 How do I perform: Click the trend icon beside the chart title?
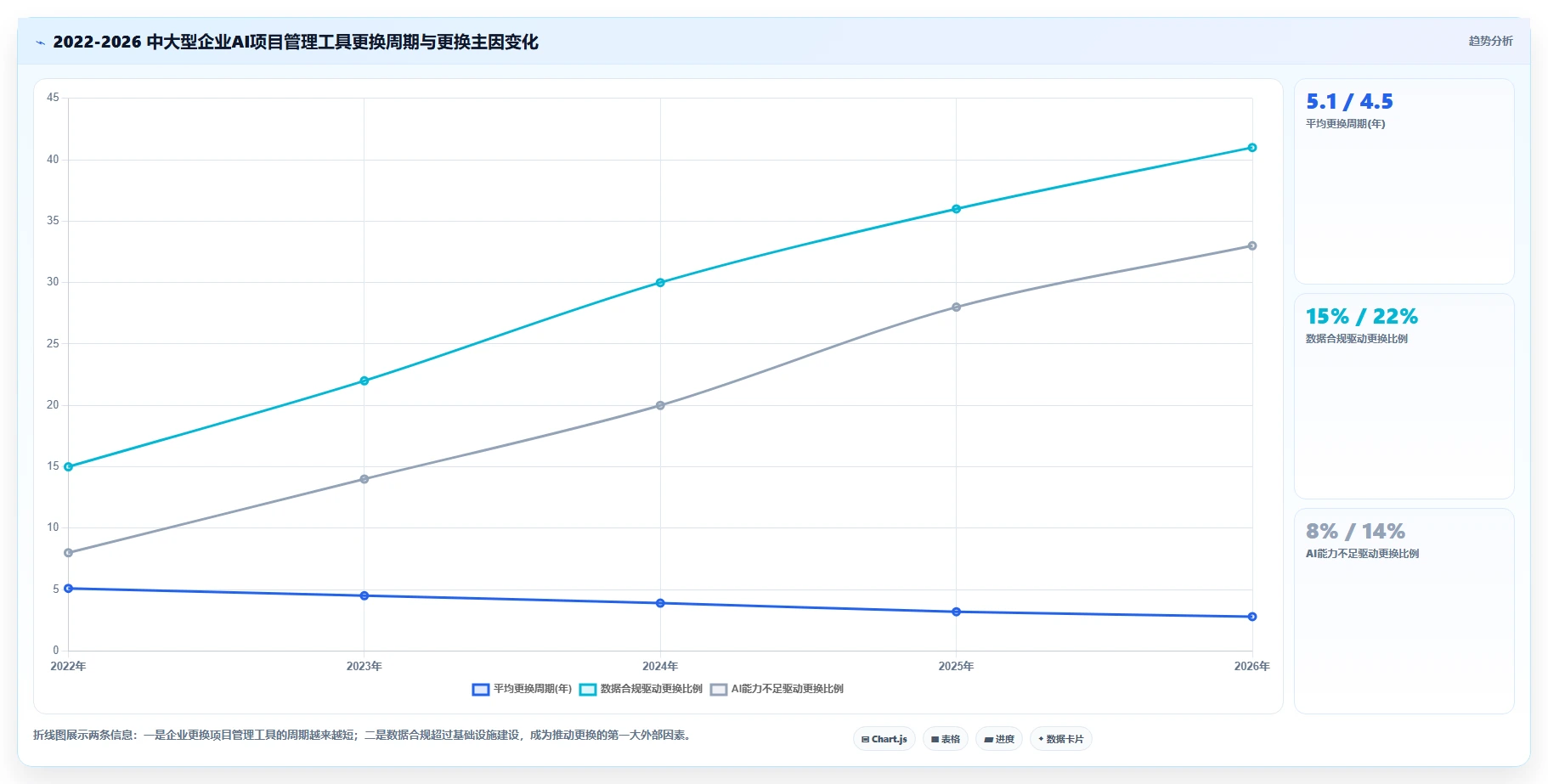[x=40, y=42]
